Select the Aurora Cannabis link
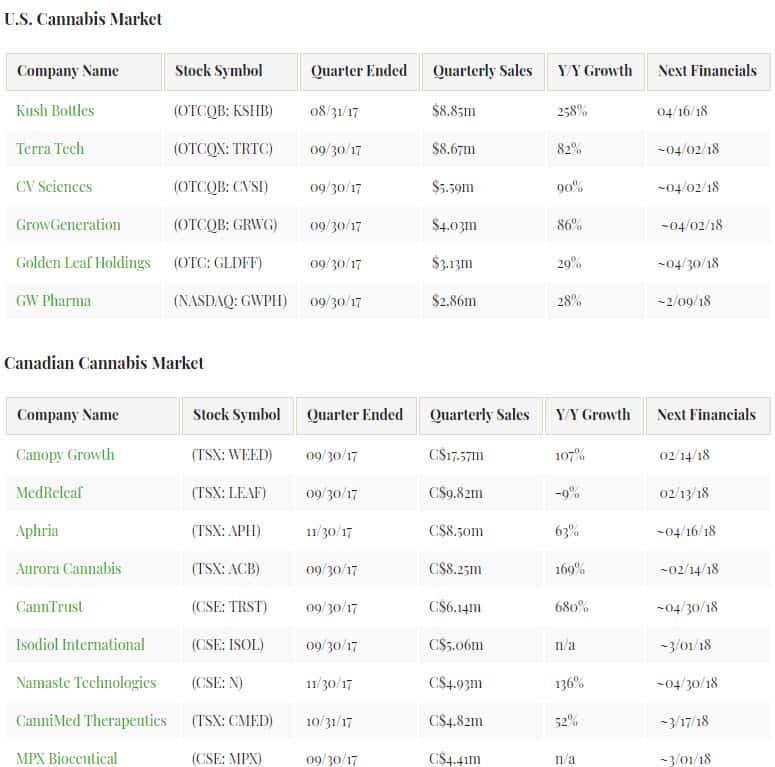This screenshot has height=767, width=775. point(68,569)
